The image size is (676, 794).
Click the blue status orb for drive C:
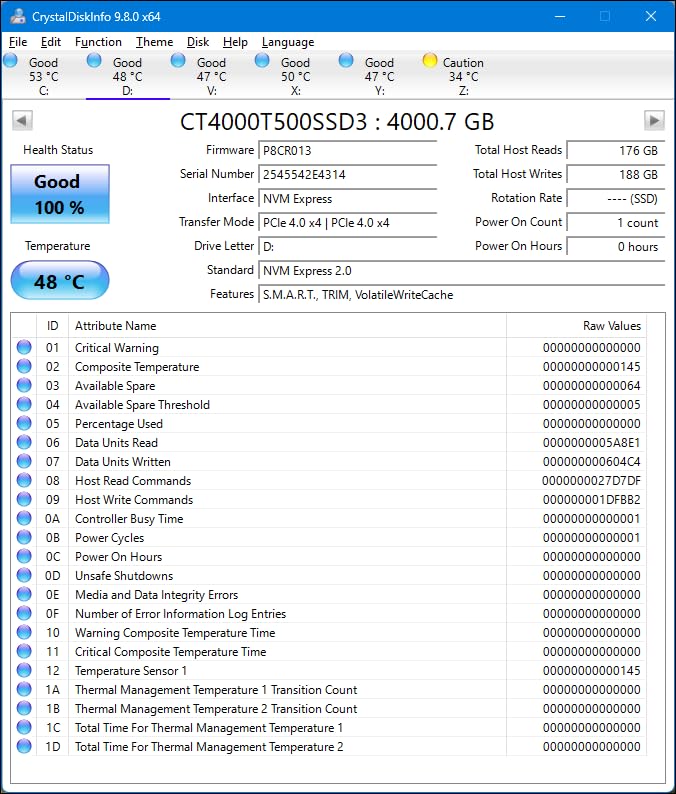[x=11, y=61]
